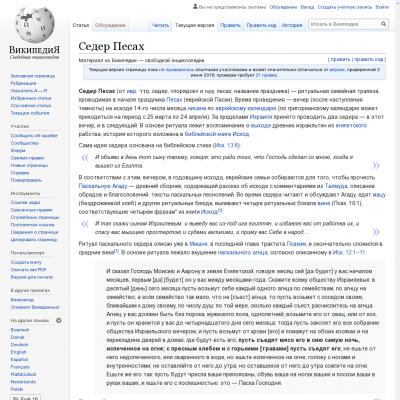
Task: Select the Текущая версия tab
Action: (x=194, y=25)
